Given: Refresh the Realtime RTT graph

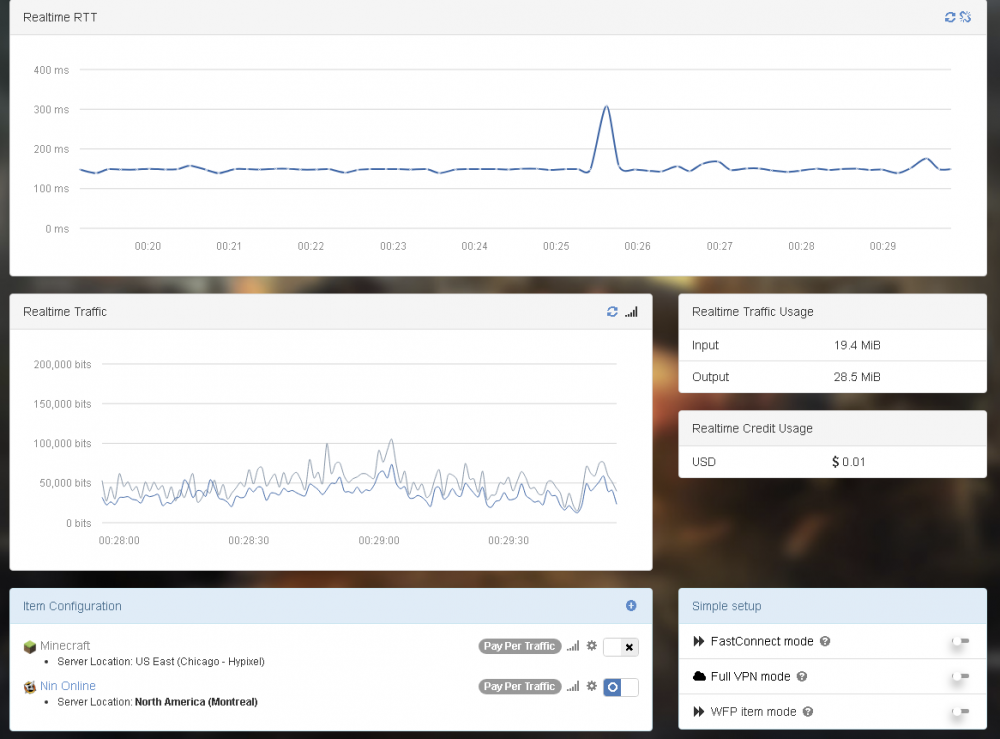Looking at the screenshot, I should click(950, 17).
